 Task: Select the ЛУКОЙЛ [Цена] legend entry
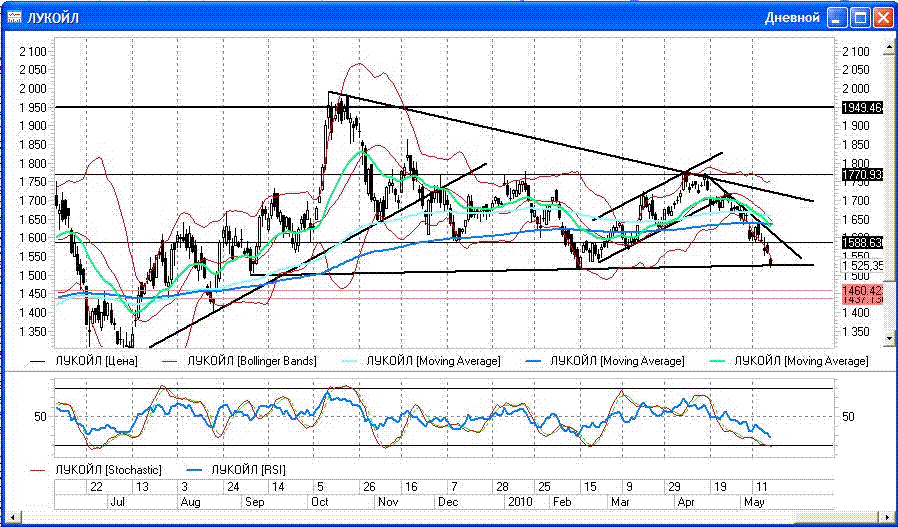[x=84, y=361]
